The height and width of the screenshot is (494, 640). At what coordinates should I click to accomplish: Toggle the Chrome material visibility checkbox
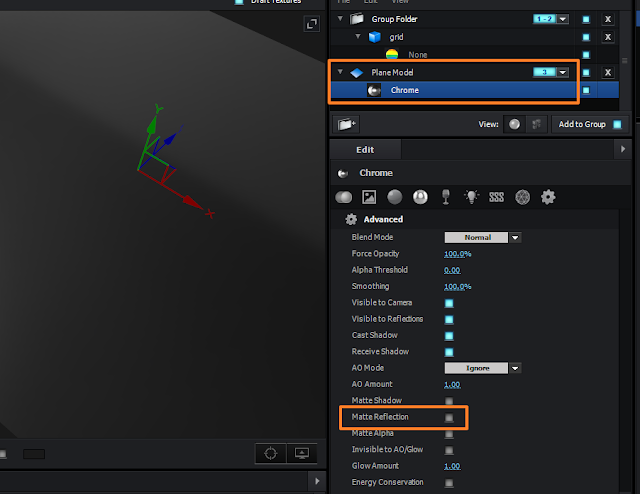[x=586, y=90]
